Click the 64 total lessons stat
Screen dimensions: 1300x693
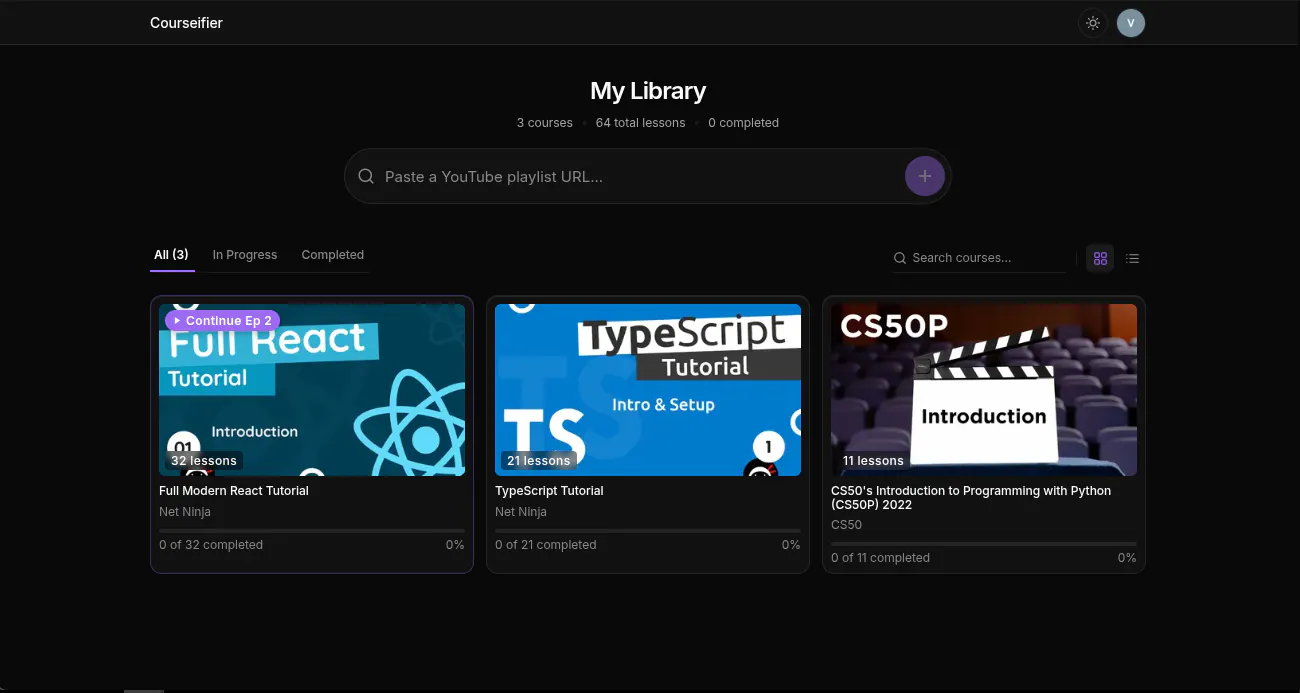pyautogui.click(x=641, y=123)
